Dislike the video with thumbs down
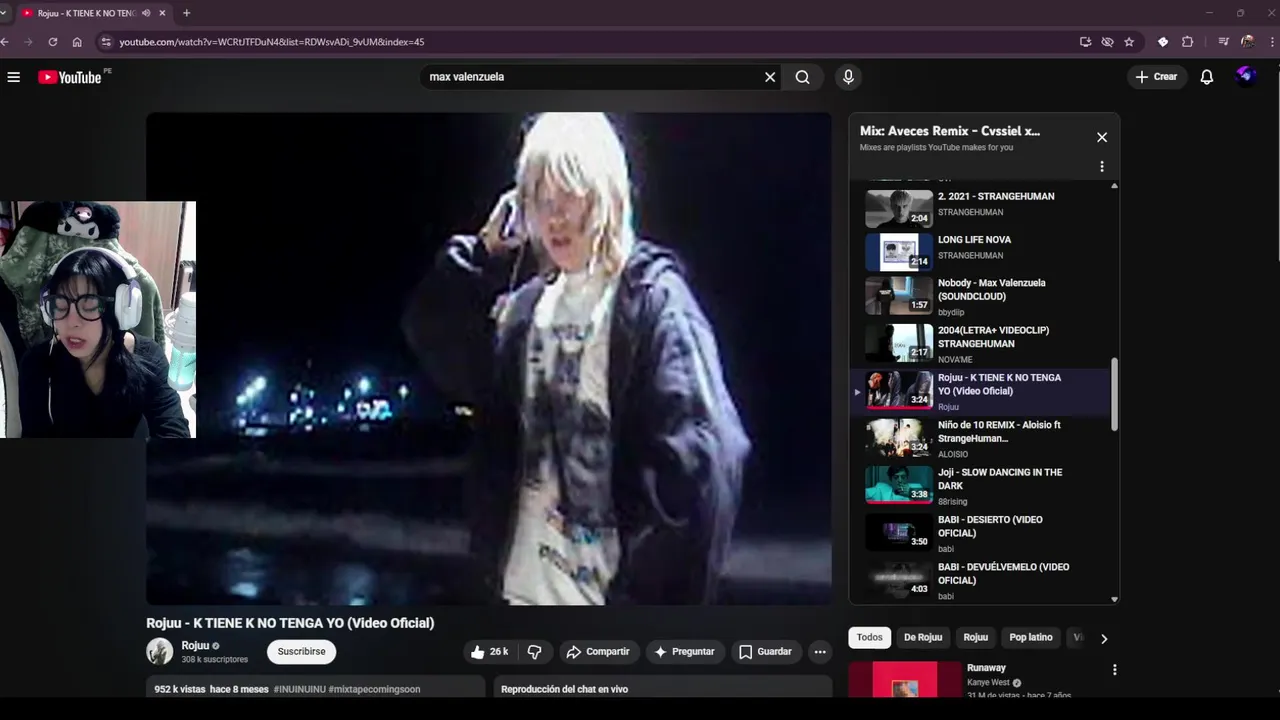1280x720 pixels. tap(535, 652)
